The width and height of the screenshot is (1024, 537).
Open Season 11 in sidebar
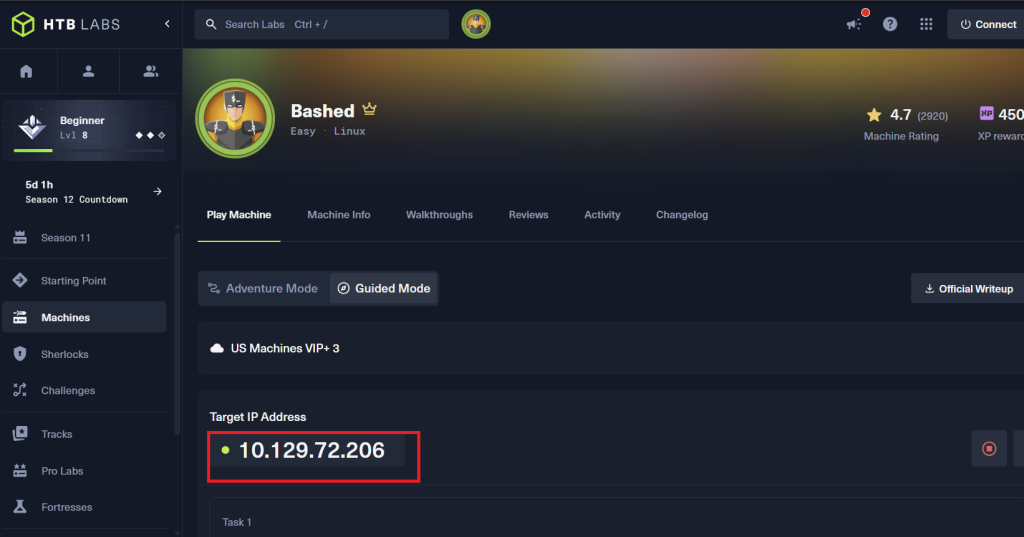tap(84, 238)
